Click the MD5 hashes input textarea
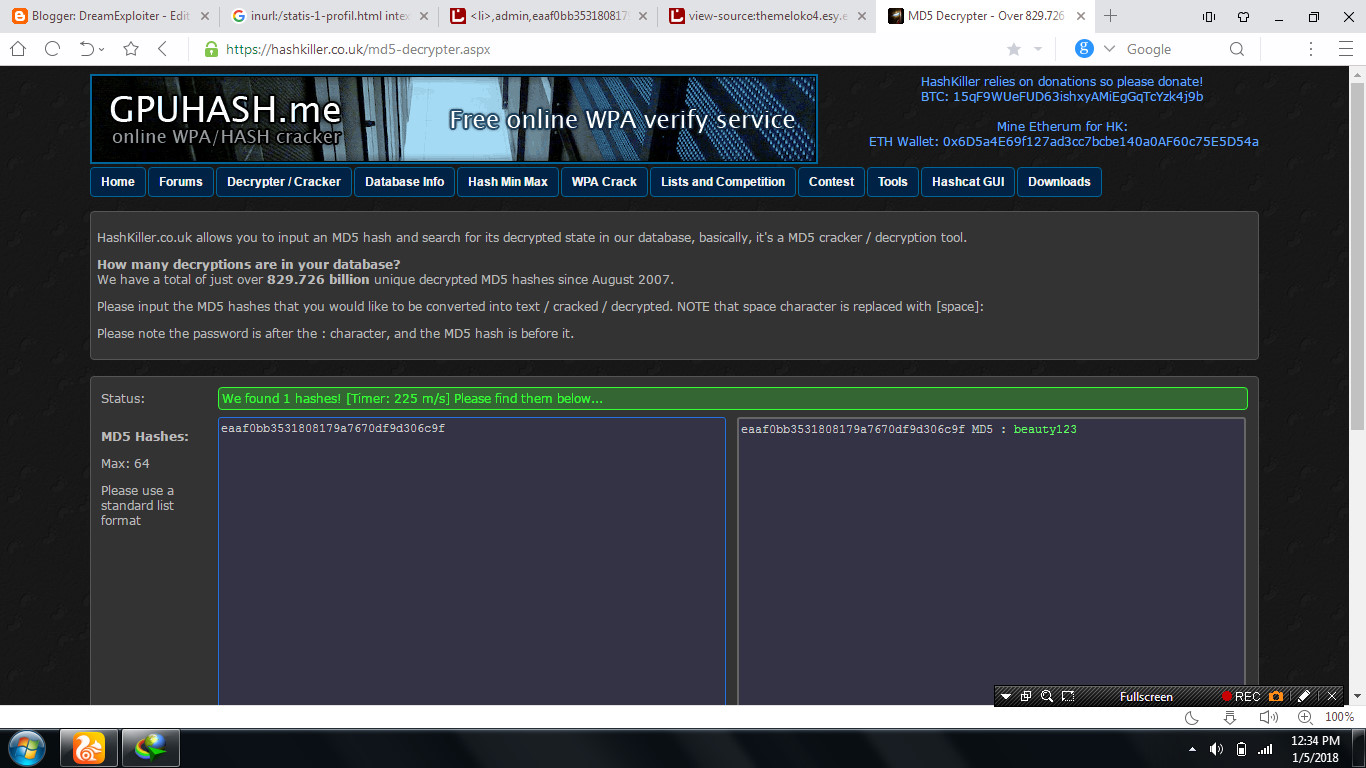The width and height of the screenshot is (1366, 768). pos(472,561)
